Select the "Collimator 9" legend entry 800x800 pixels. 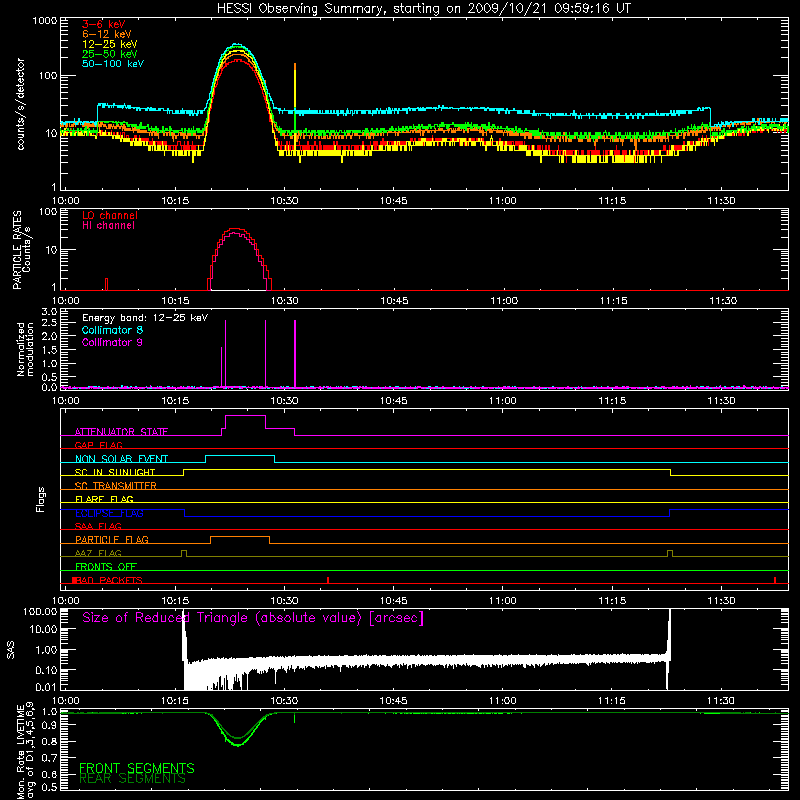(112, 342)
